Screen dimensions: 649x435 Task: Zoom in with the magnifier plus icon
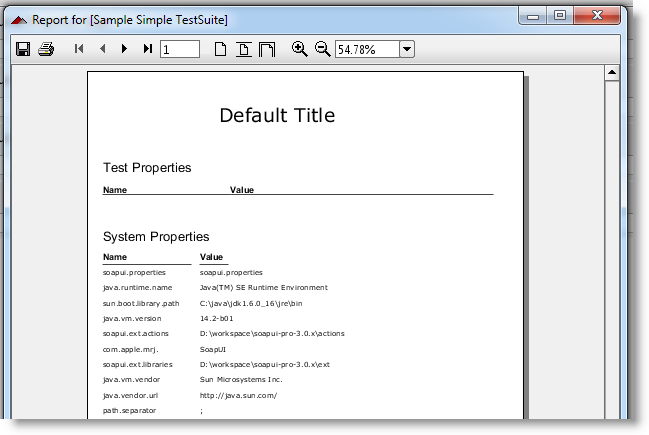tap(299, 49)
